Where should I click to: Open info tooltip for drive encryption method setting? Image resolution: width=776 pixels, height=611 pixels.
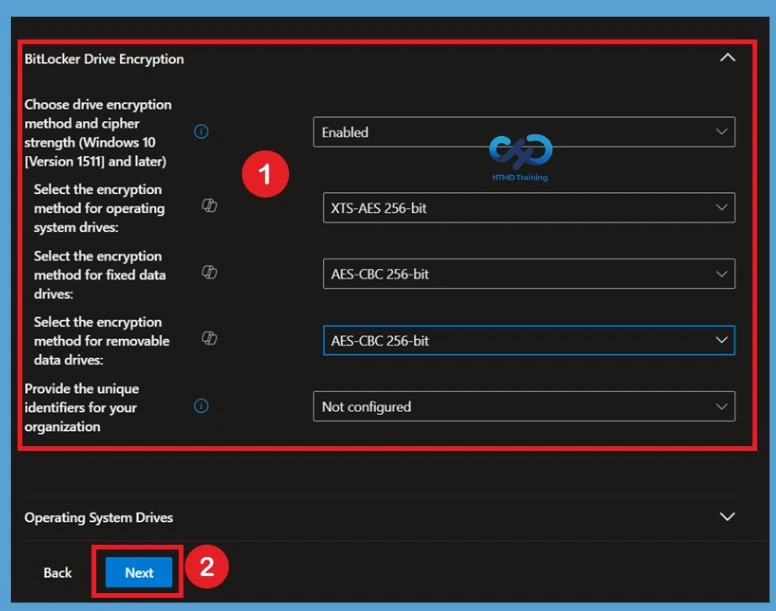click(x=201, y=132)
